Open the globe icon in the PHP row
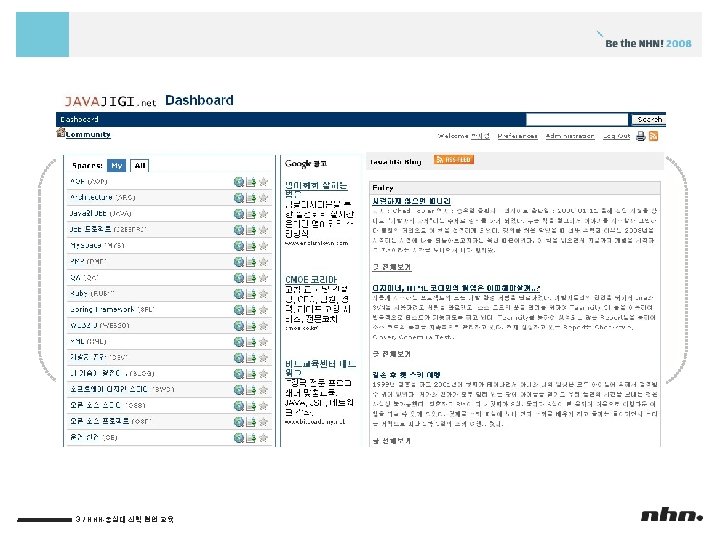Image resolution: width=720 pixels, height=540 pixels. point(239,262)
